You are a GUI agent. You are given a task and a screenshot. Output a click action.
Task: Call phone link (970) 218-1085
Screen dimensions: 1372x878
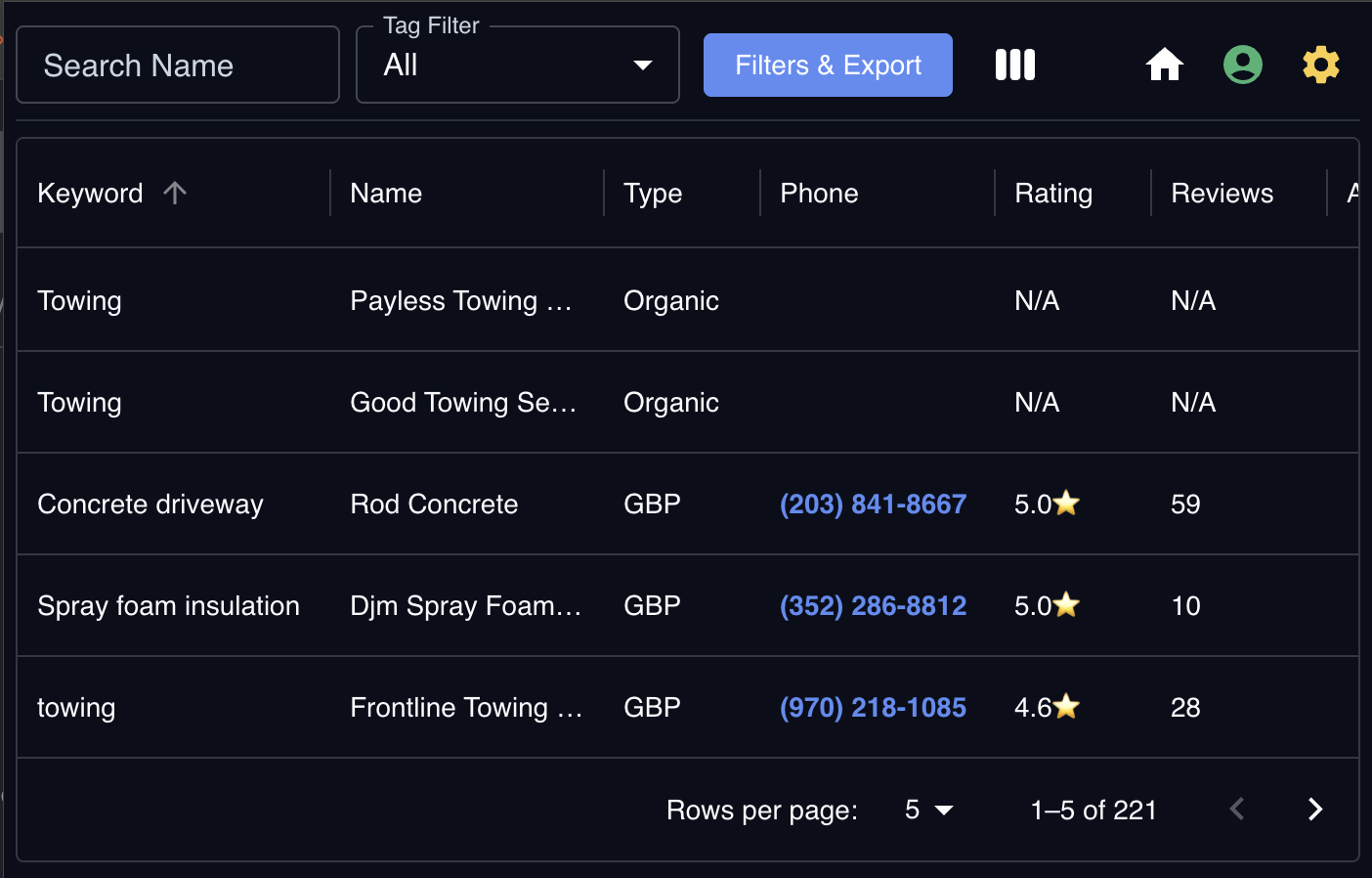point(873,708)
